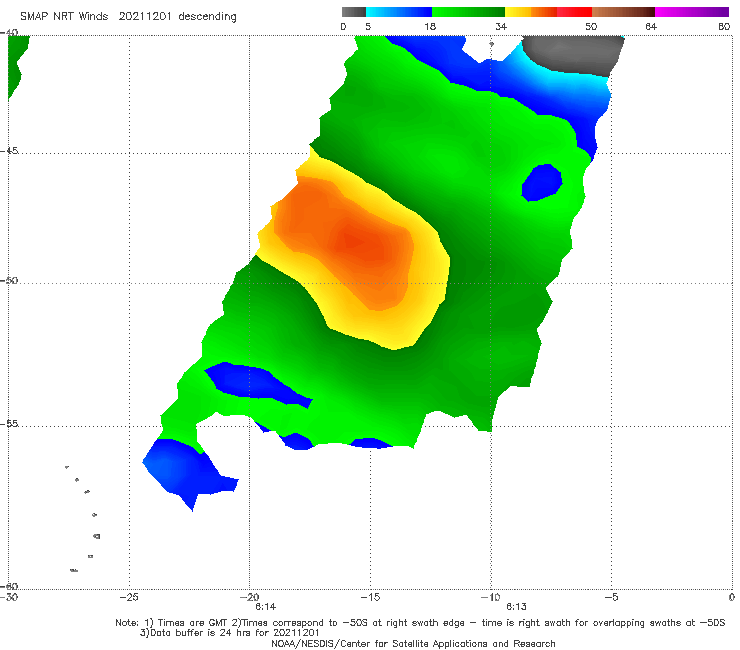Click the colorbar label '5'

pos(368,26)
